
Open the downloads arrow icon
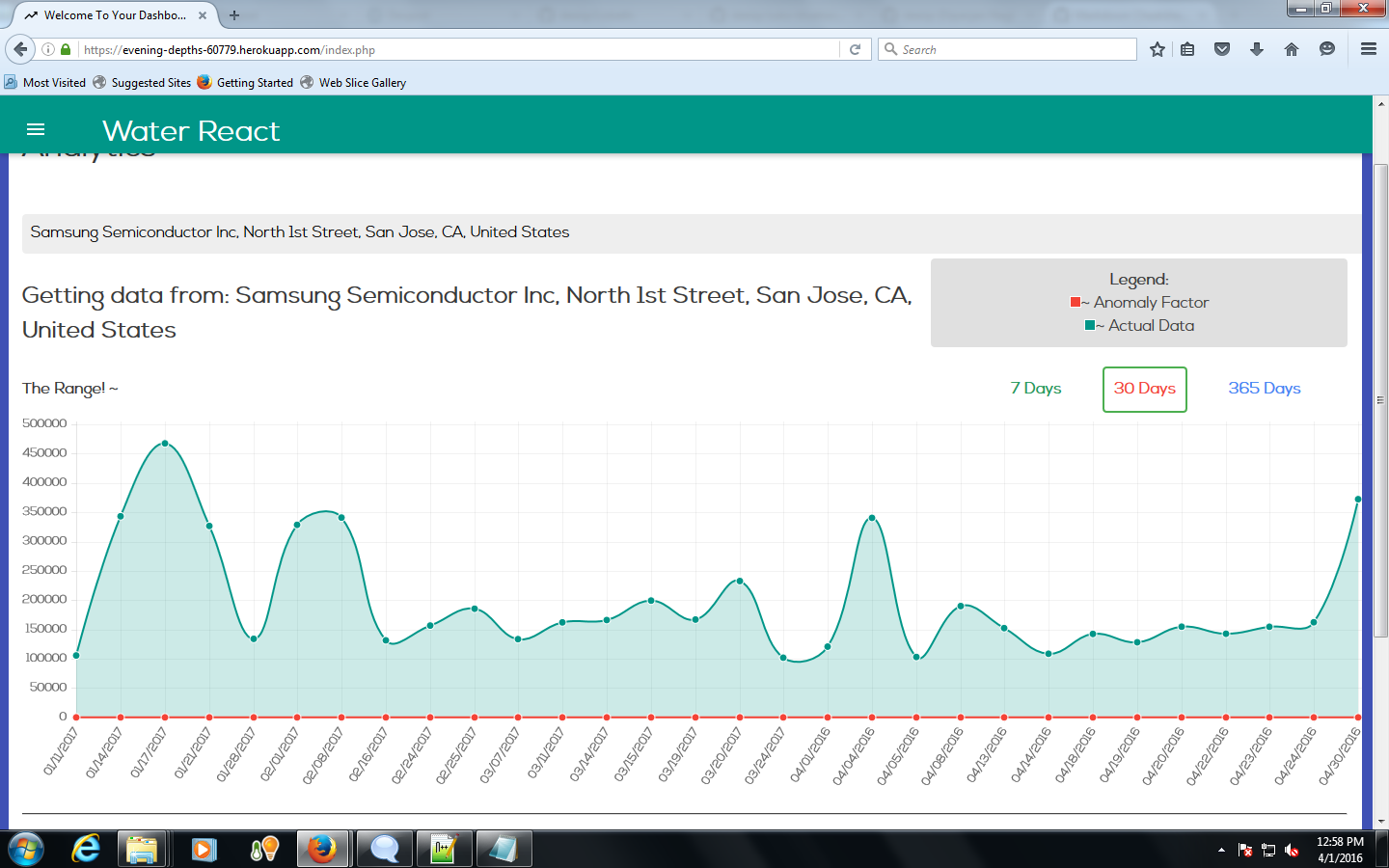[1257, 49]
